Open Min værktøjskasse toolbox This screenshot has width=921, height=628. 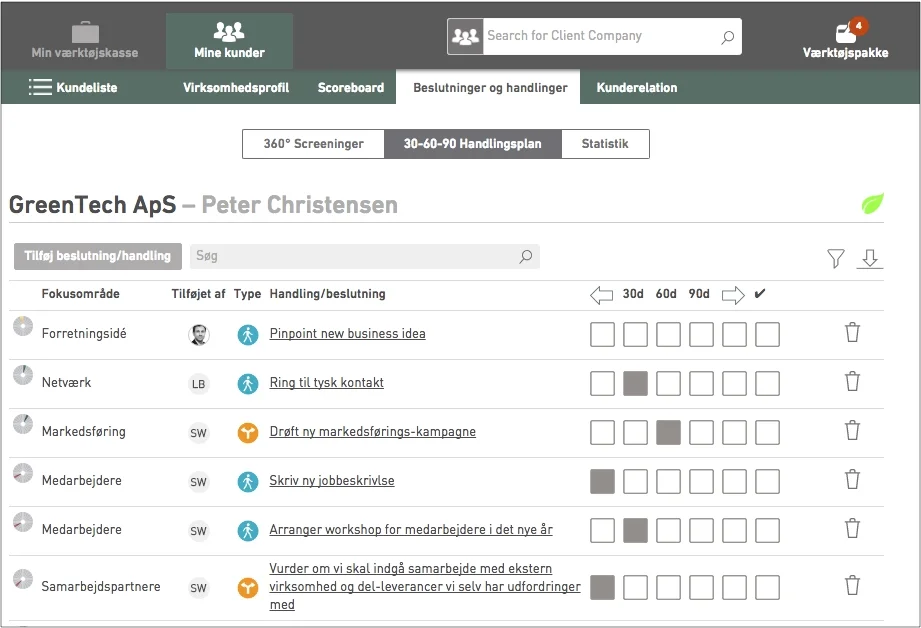pyautogui.click(x=85, y=41)
